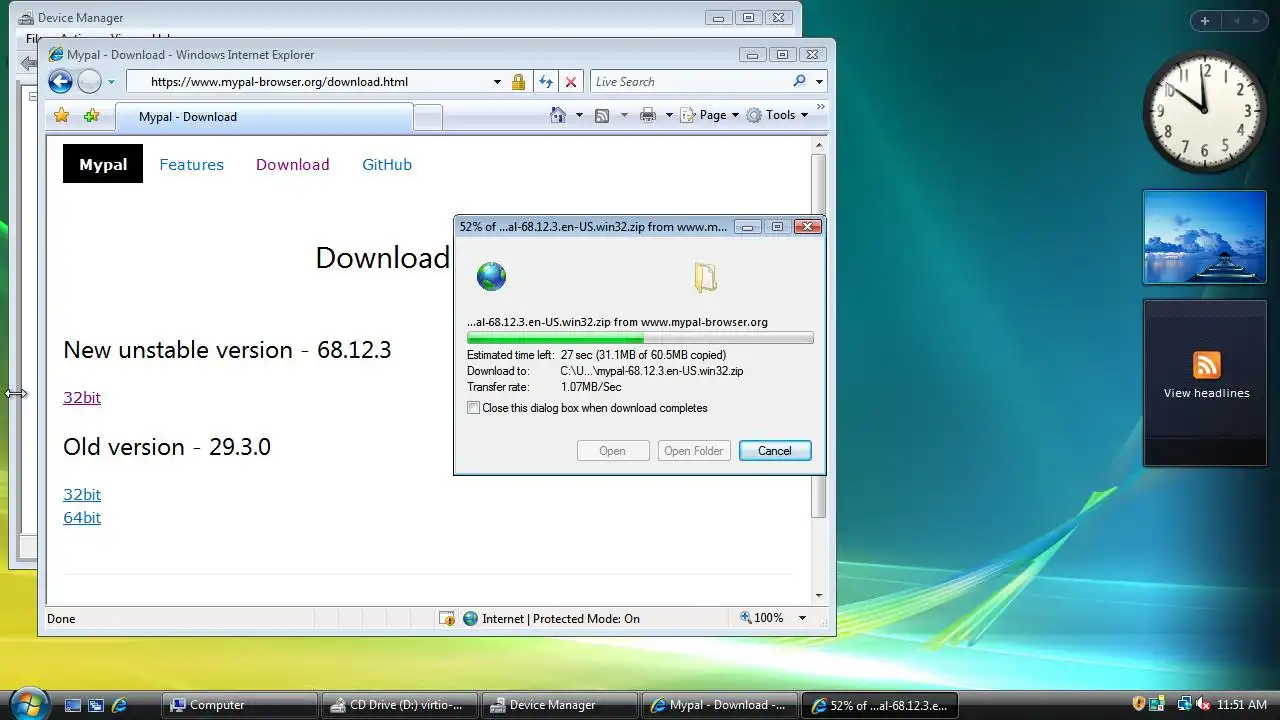Expand the Feeds dropdown arrow
1280x720 pixels.
(624, 115)
